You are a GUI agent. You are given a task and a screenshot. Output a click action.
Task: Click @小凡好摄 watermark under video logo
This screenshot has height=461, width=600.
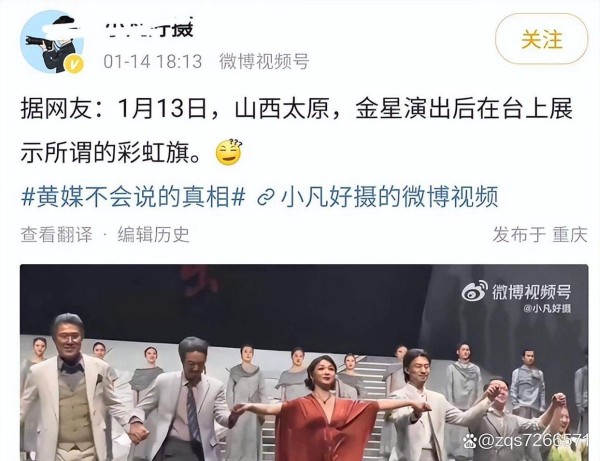coord(547,308)
